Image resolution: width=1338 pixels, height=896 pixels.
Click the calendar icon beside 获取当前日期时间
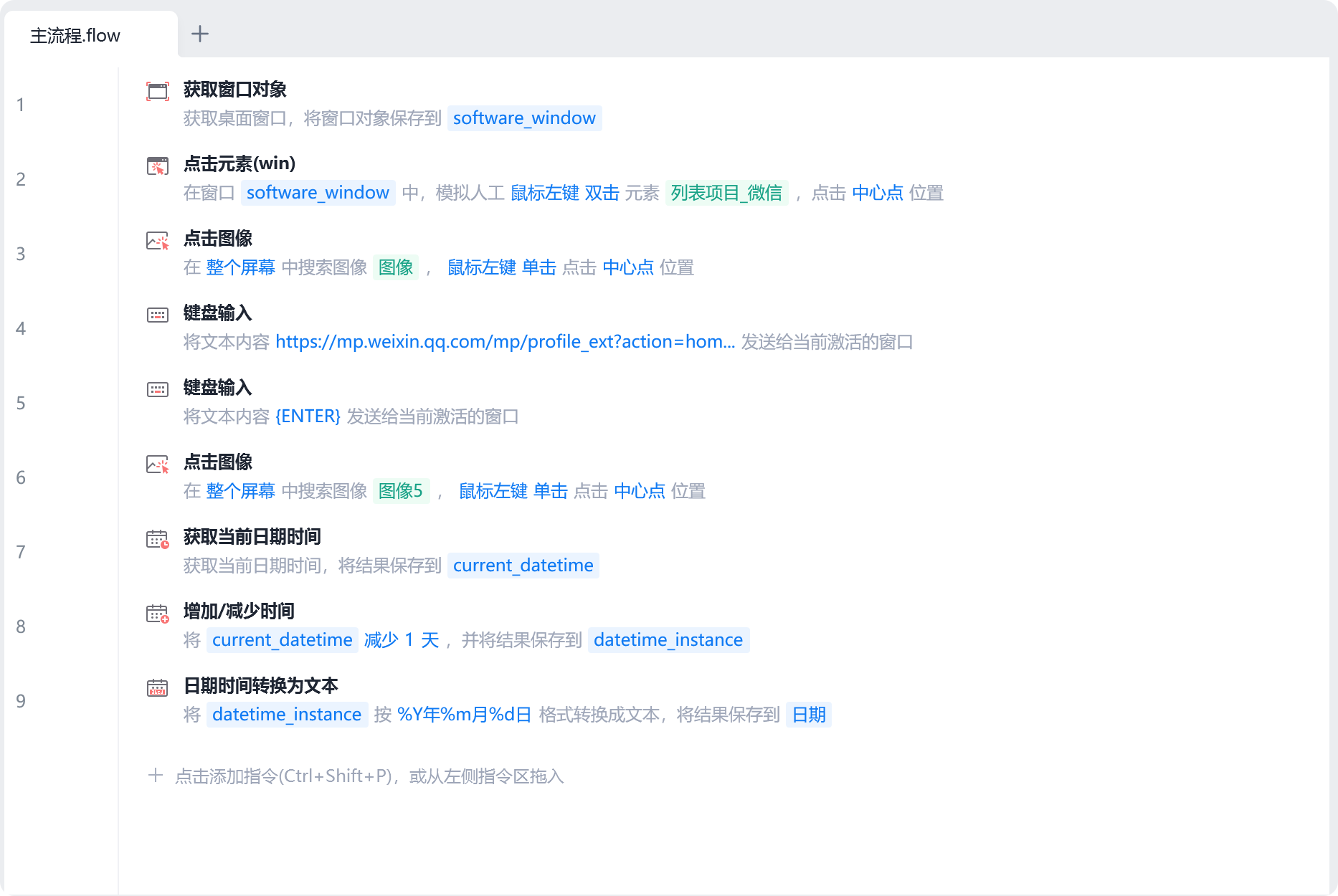point(158,538)
